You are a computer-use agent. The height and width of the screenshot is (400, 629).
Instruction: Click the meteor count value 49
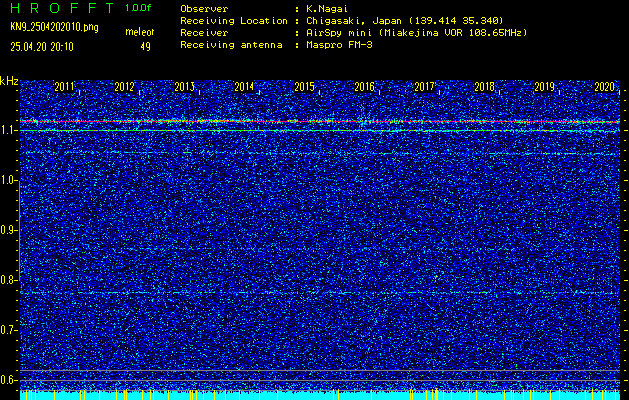(x=145, y=47)
